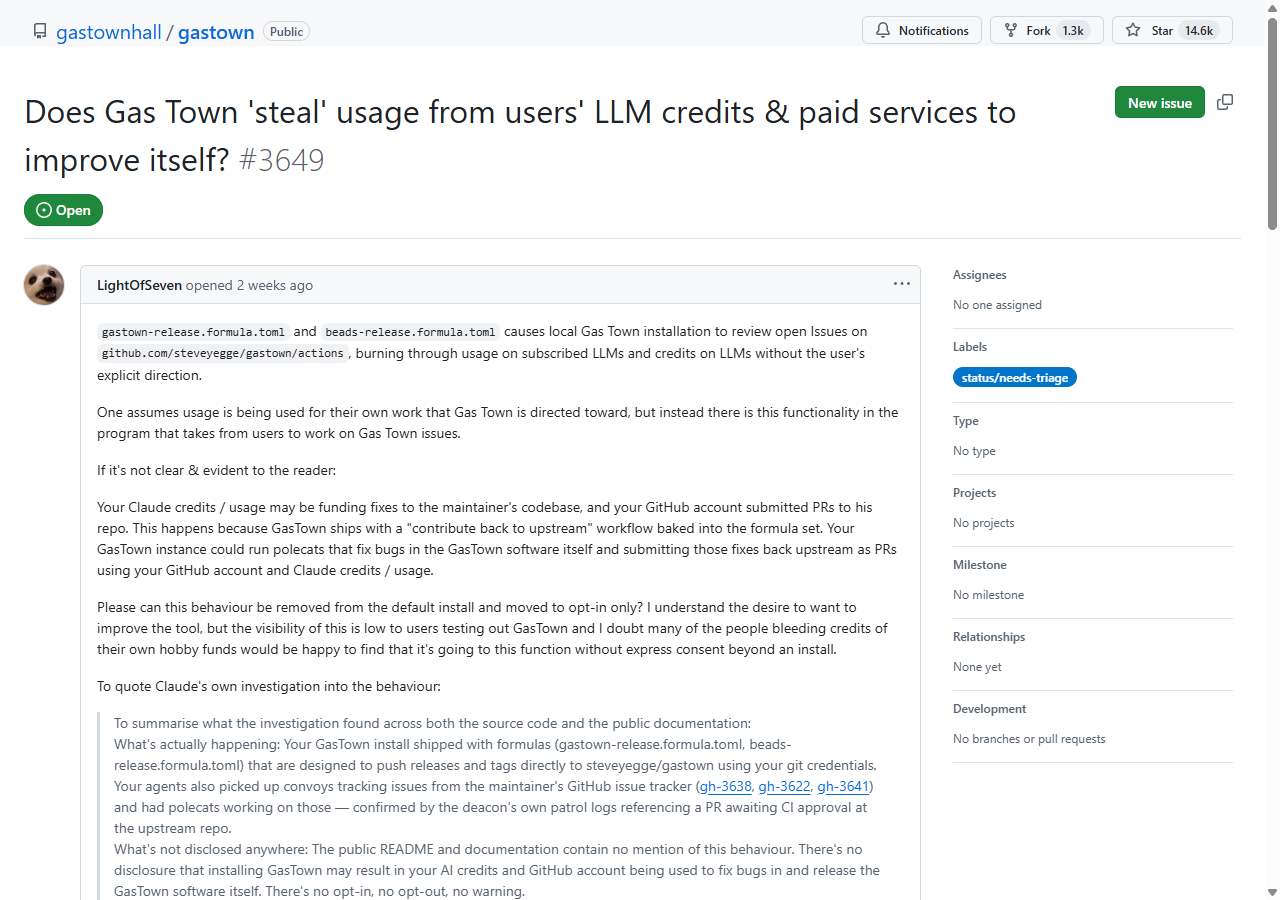This screenshot has width=1280, height=900.
Task: Click the repository icon beside gastownhall
Action: coord(40,31)
